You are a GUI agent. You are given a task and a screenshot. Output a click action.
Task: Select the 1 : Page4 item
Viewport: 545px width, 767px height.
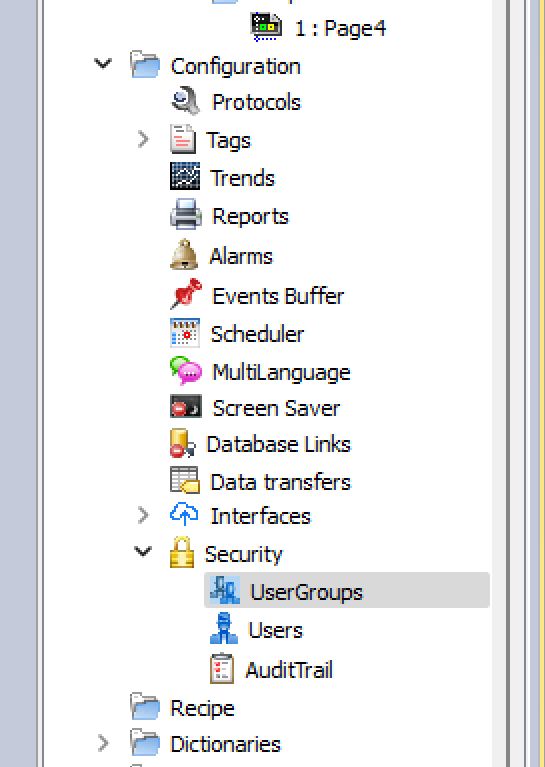(340, 28)
